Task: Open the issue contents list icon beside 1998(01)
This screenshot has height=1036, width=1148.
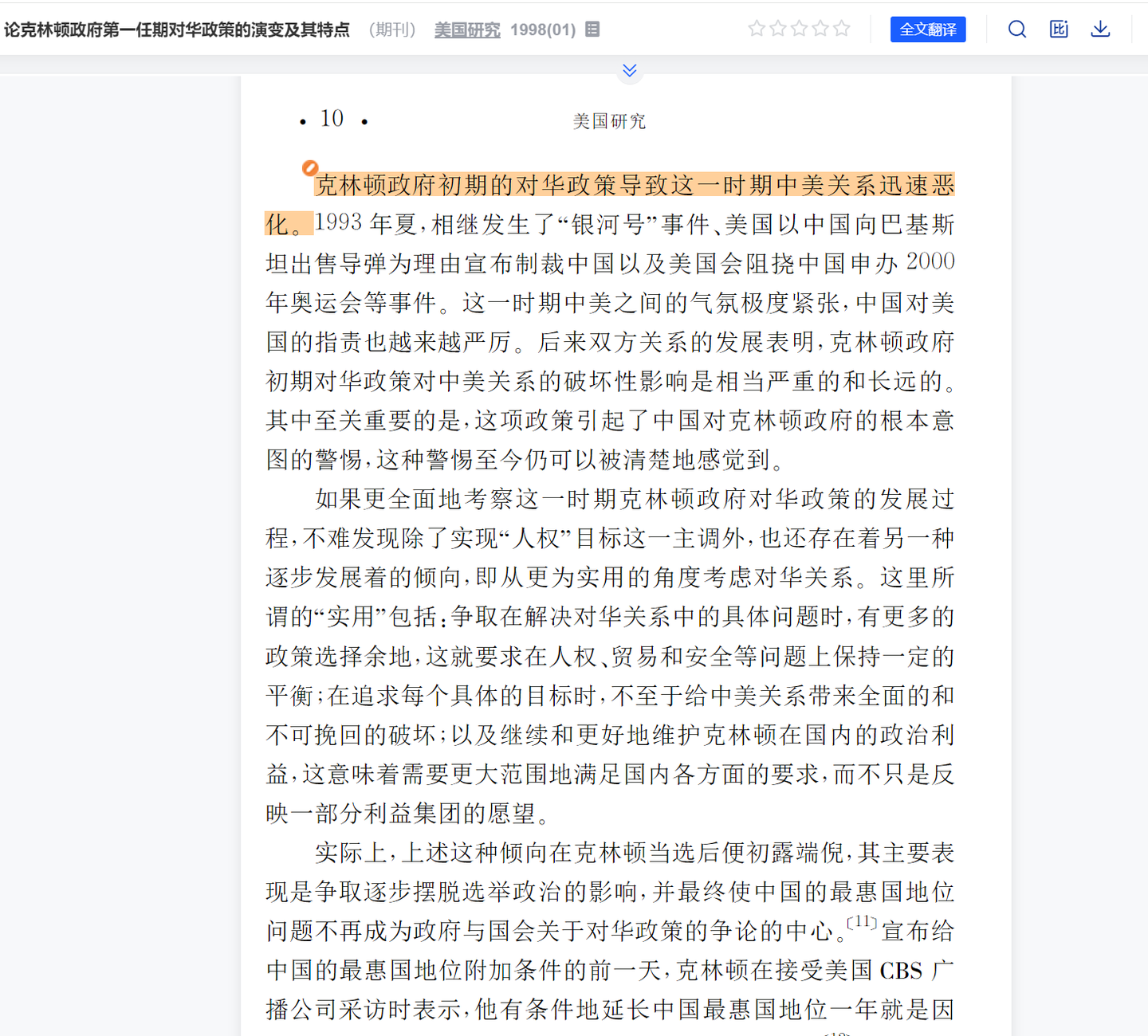Action: tap(593, 29)
